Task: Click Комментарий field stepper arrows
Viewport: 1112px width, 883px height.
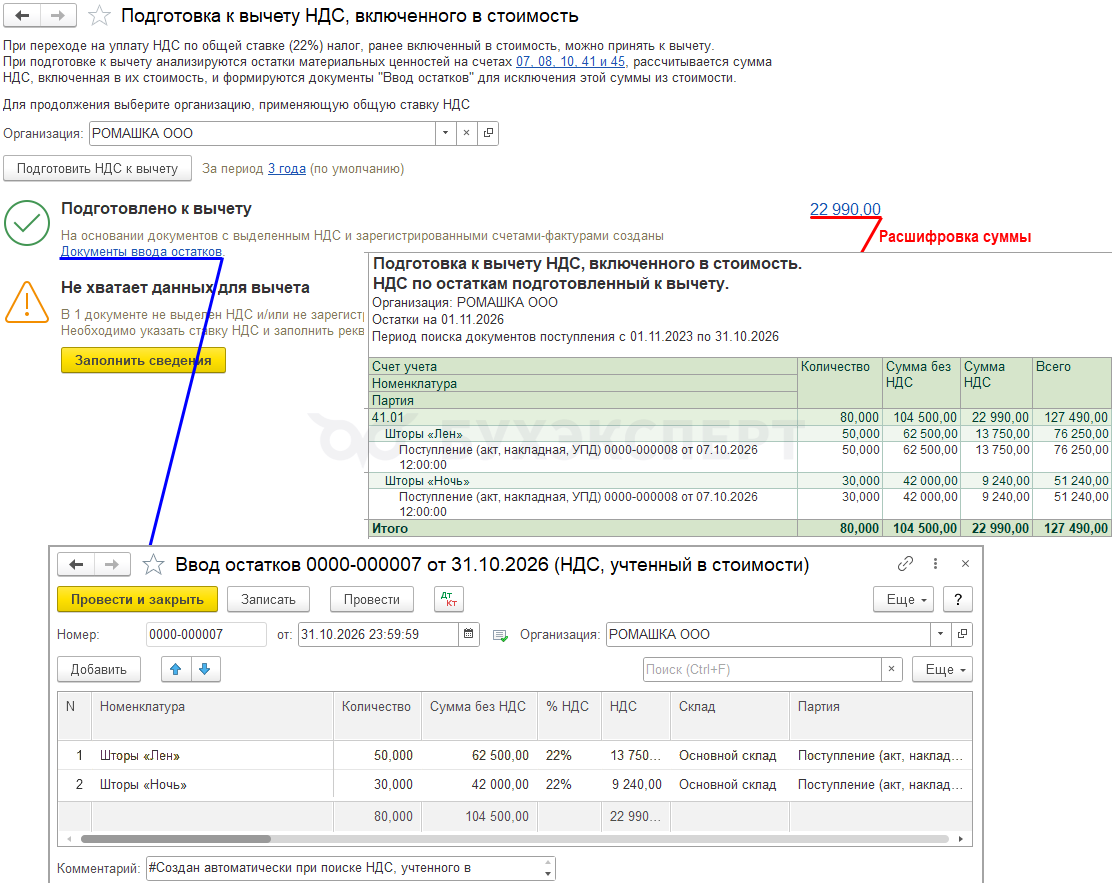Action: tap(548, 868)
